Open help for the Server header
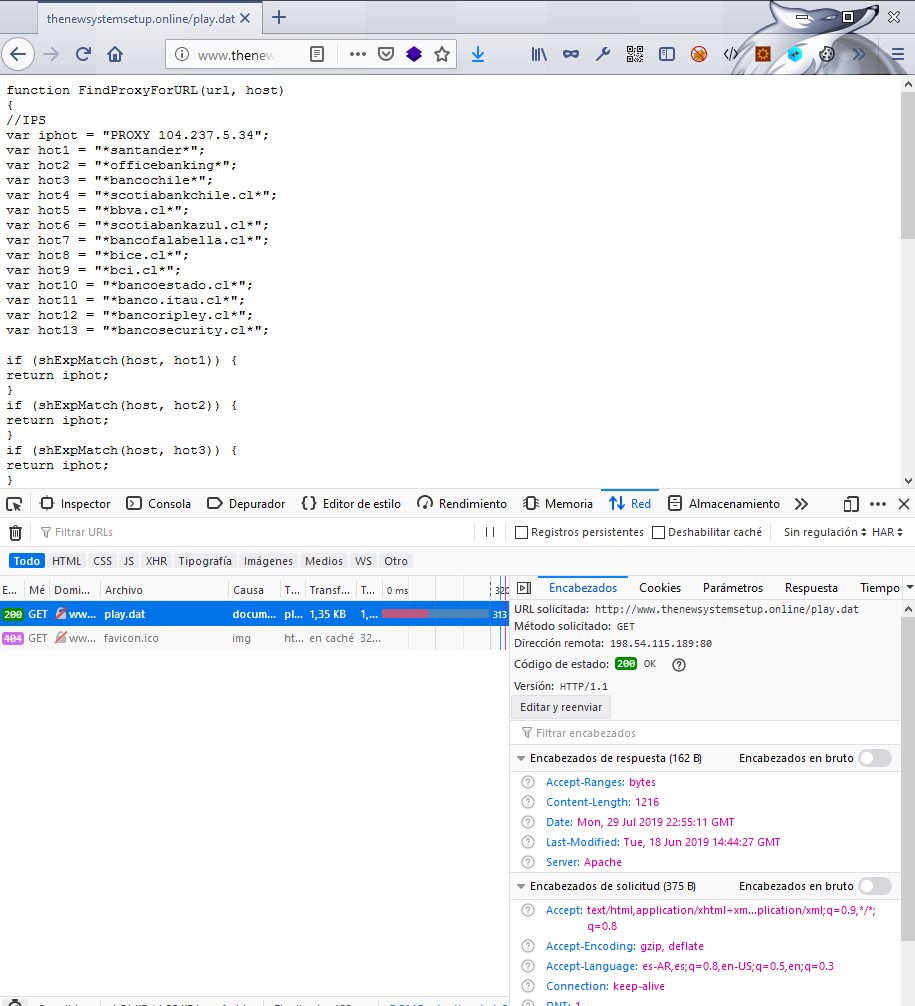The width and height of the screenshot is (915, 1006). (528, 862)
